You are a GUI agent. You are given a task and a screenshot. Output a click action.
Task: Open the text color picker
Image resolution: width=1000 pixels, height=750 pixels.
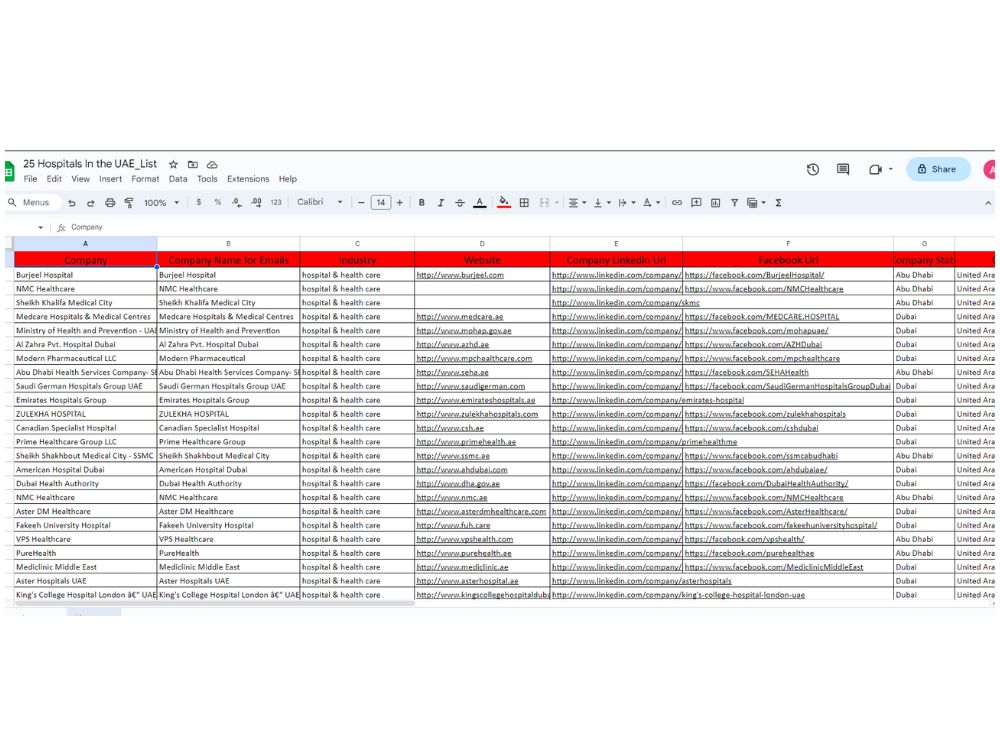[480, 203]
